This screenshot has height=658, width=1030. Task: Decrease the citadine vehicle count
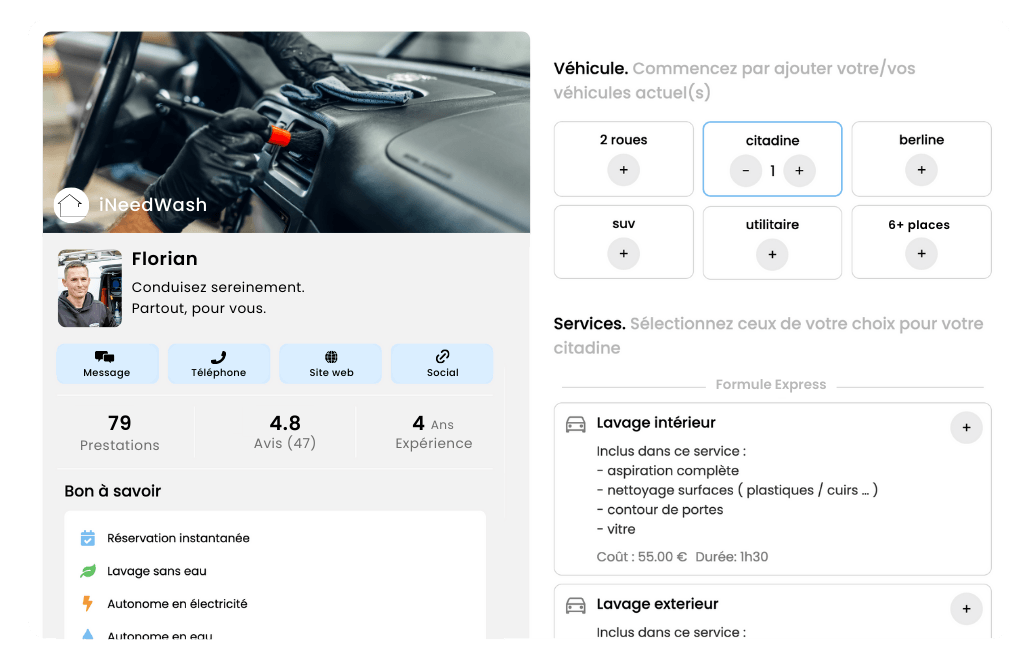coord(745,171)
